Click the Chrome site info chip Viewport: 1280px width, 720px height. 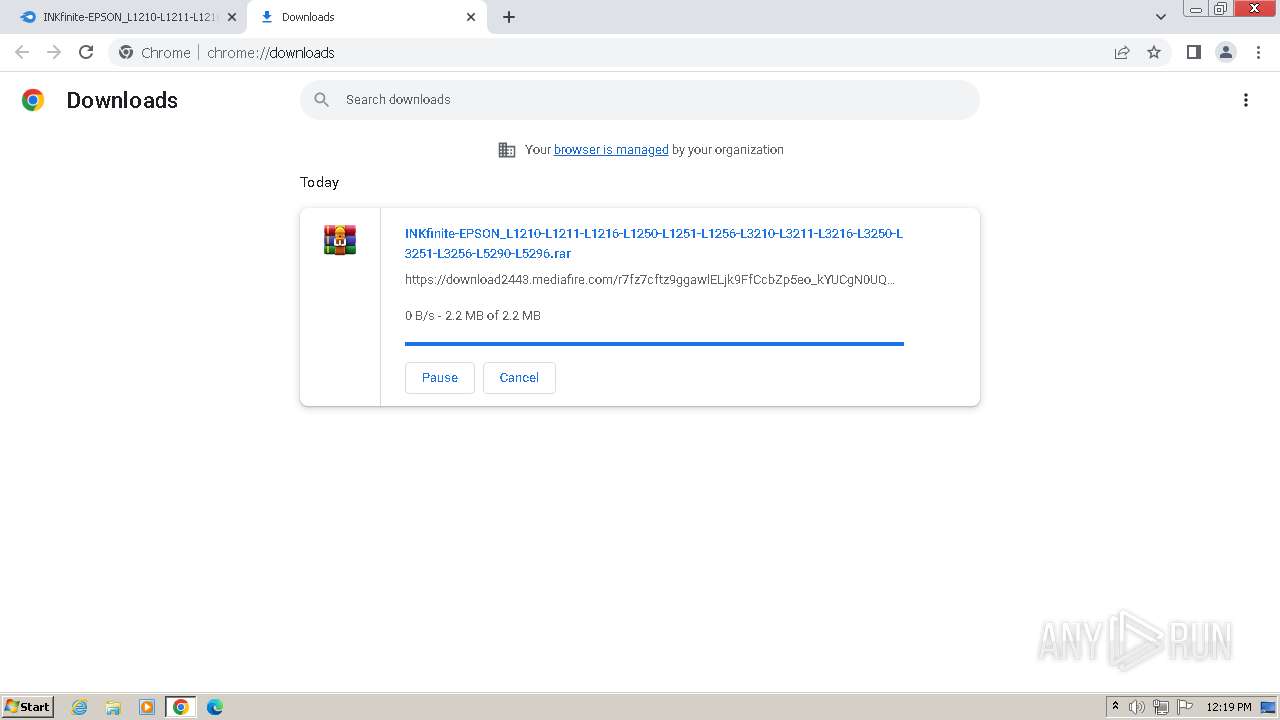click(x=154, y=53)
